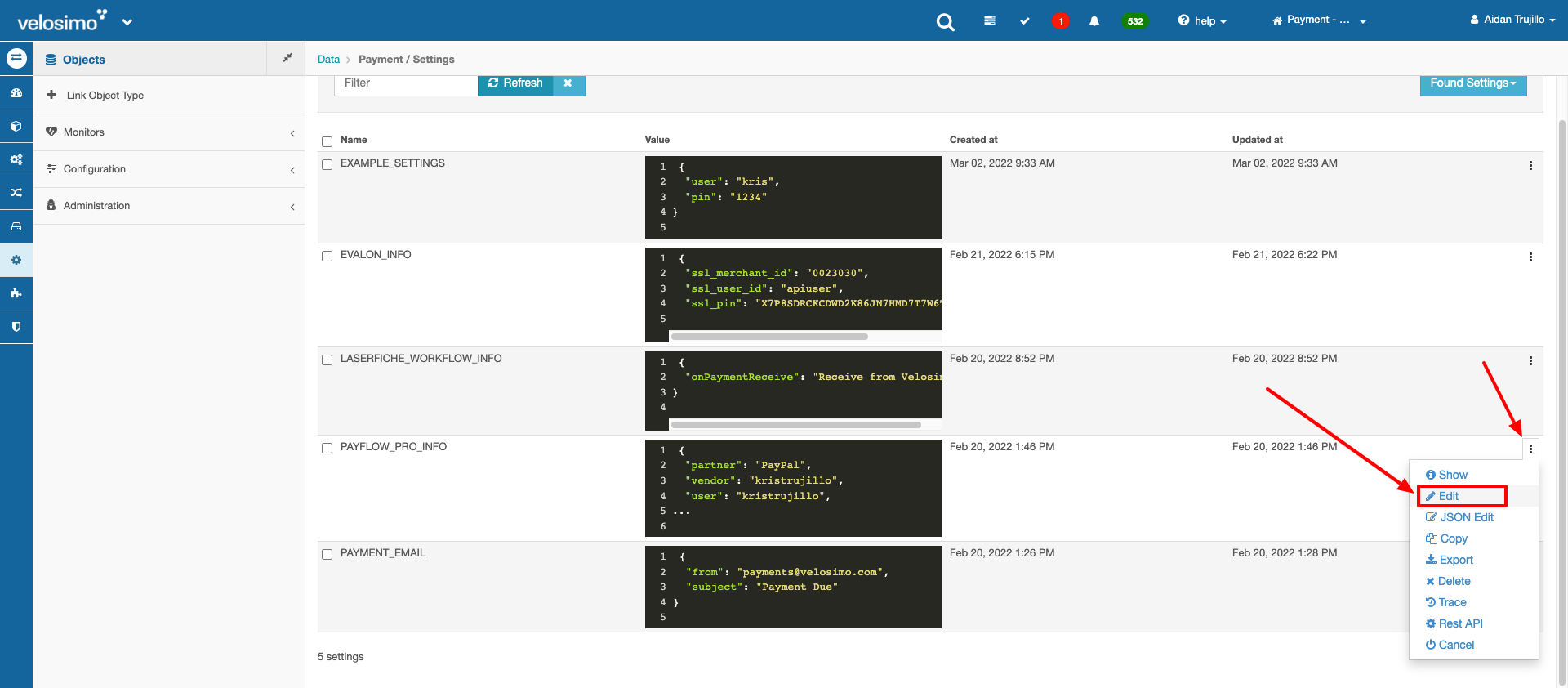This screenshot has width=1568, height=688.
Task: Focus the Filter input field
Action: click(406, 83)
